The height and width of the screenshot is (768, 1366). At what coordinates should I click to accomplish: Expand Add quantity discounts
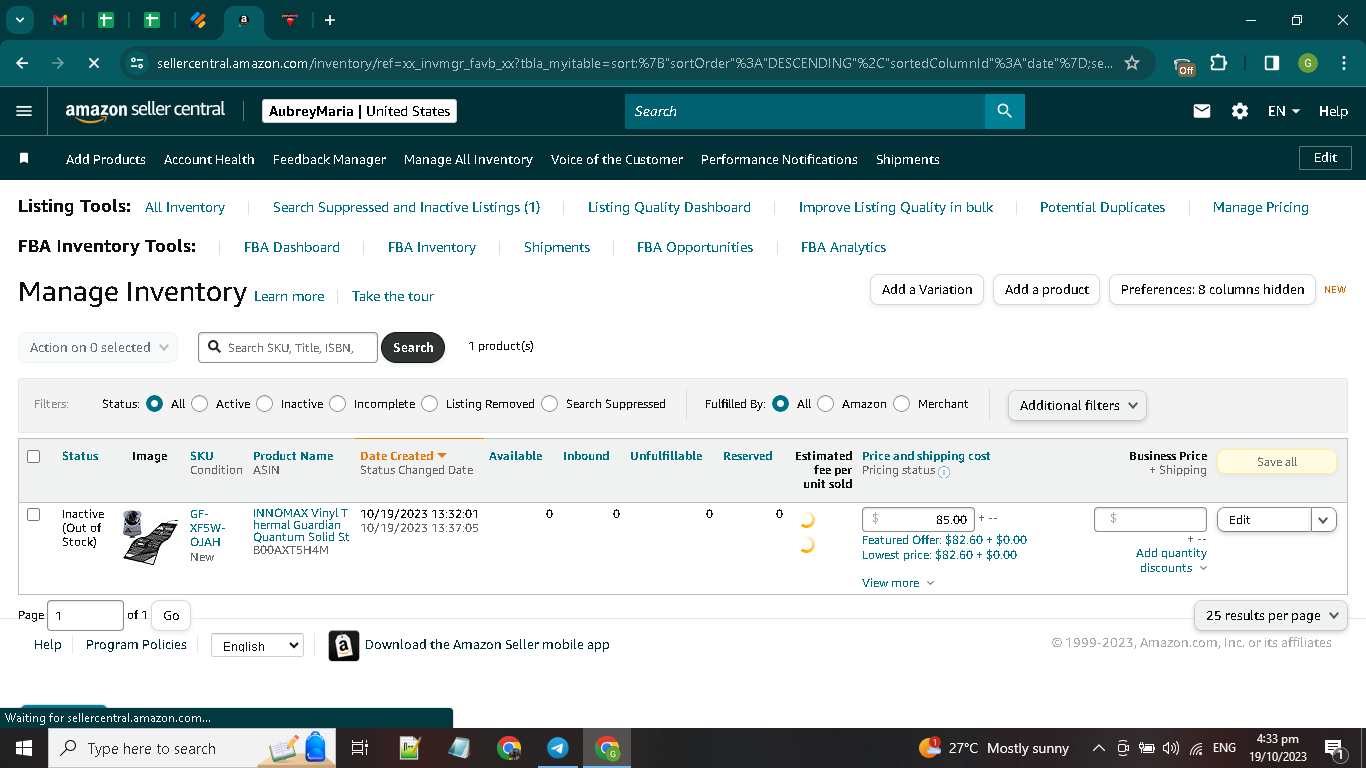click(x=1171, y=560)
